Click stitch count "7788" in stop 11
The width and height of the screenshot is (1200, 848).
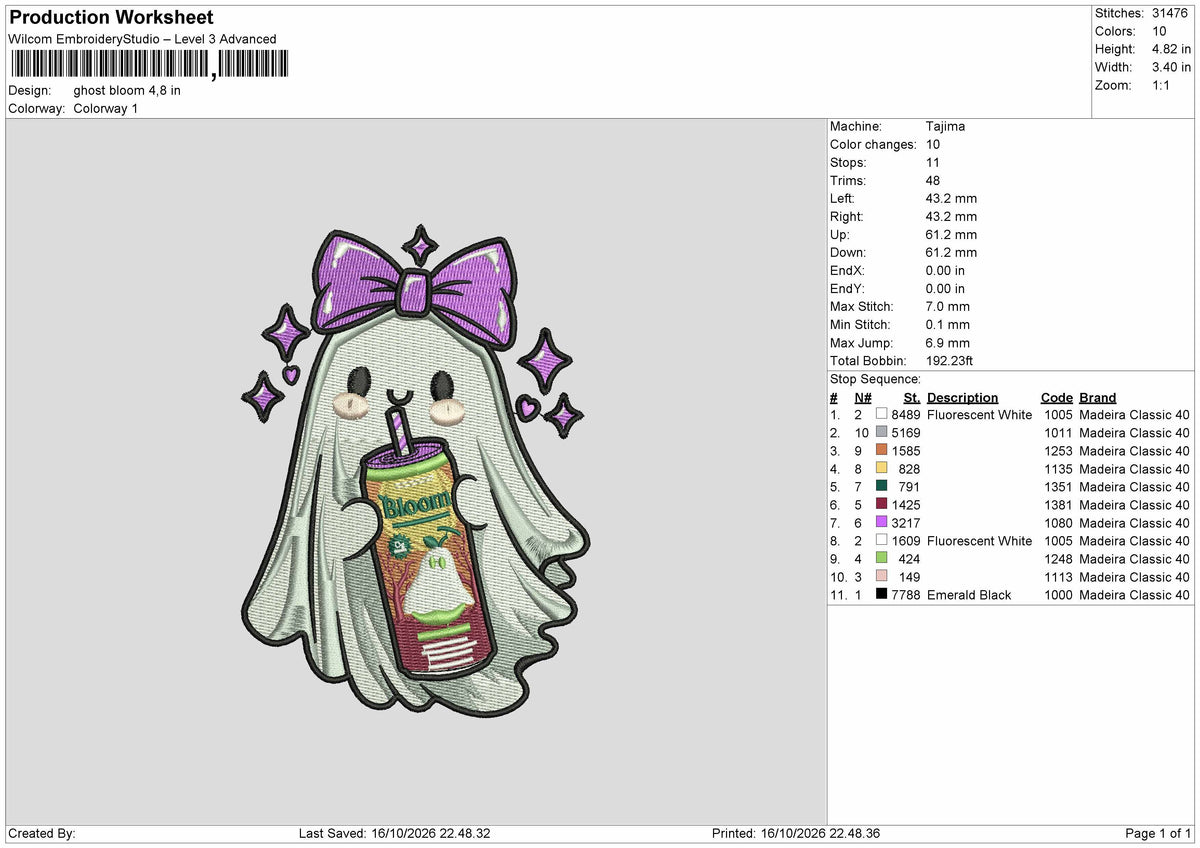click(906, 595)
